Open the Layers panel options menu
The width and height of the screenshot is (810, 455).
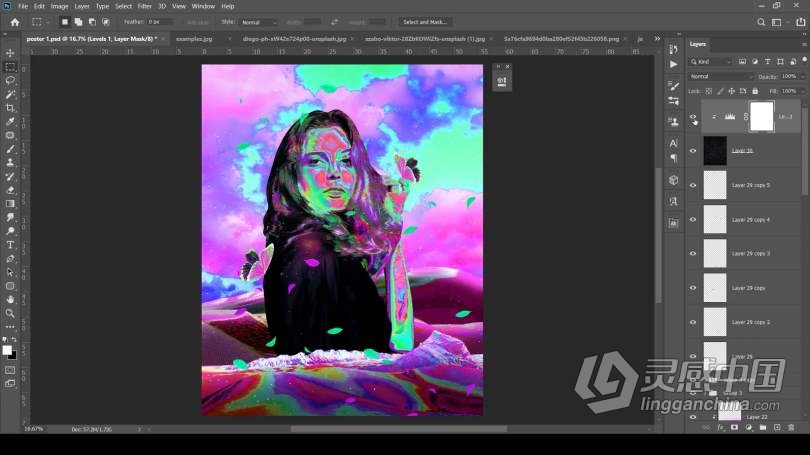(804, 44)
